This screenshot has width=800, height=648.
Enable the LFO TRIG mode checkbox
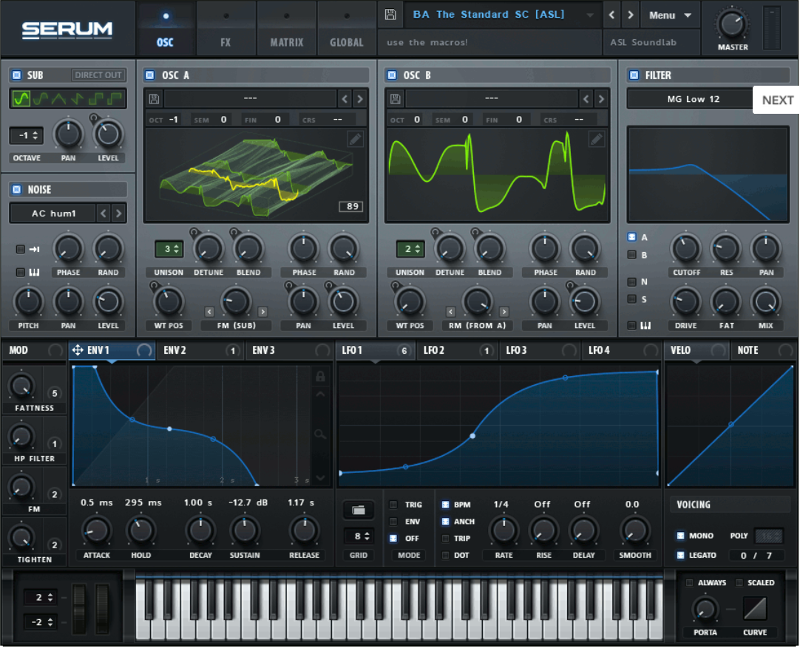[x=393, y=505]
